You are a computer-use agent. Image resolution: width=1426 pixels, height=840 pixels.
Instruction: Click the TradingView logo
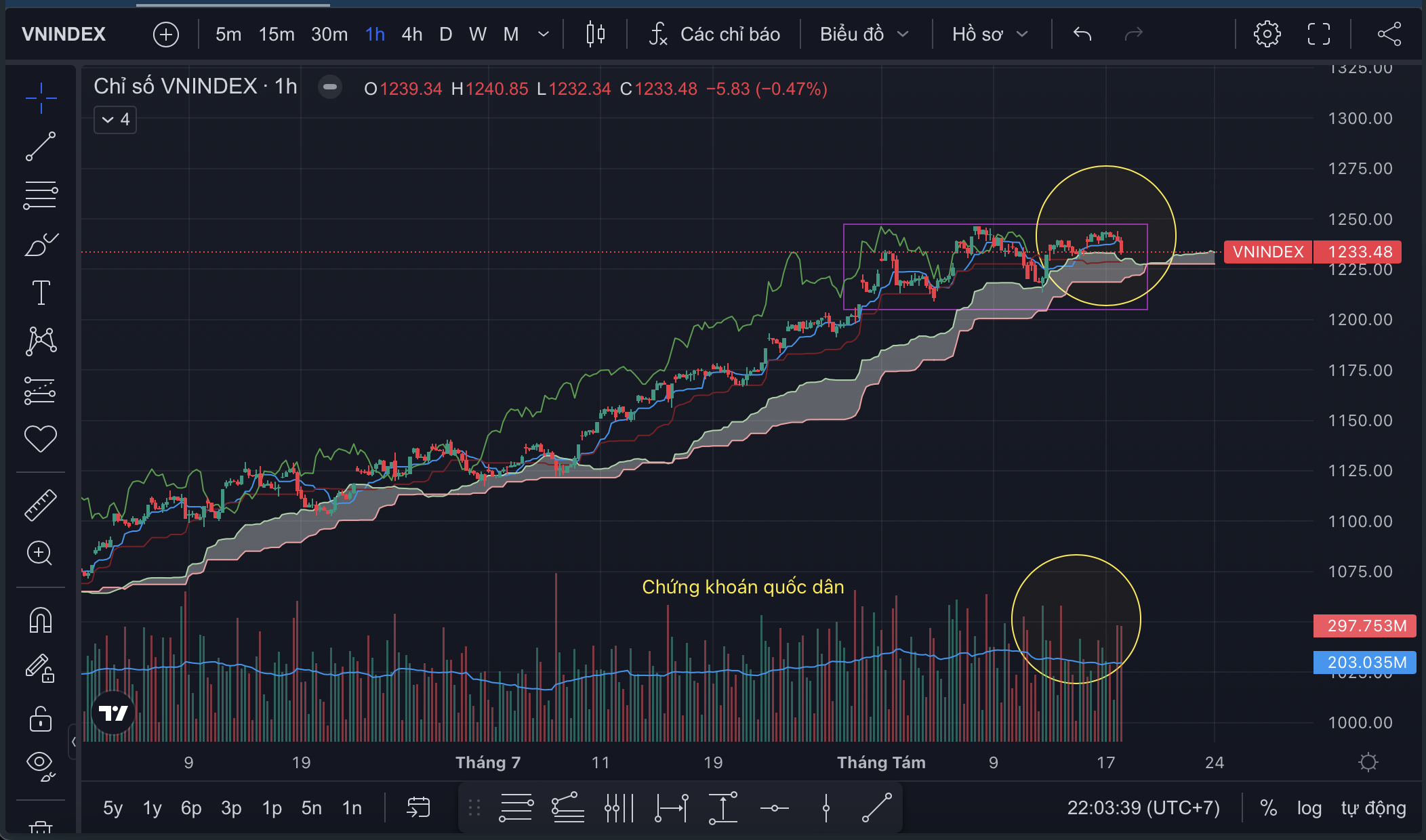(x=113, y=713)
